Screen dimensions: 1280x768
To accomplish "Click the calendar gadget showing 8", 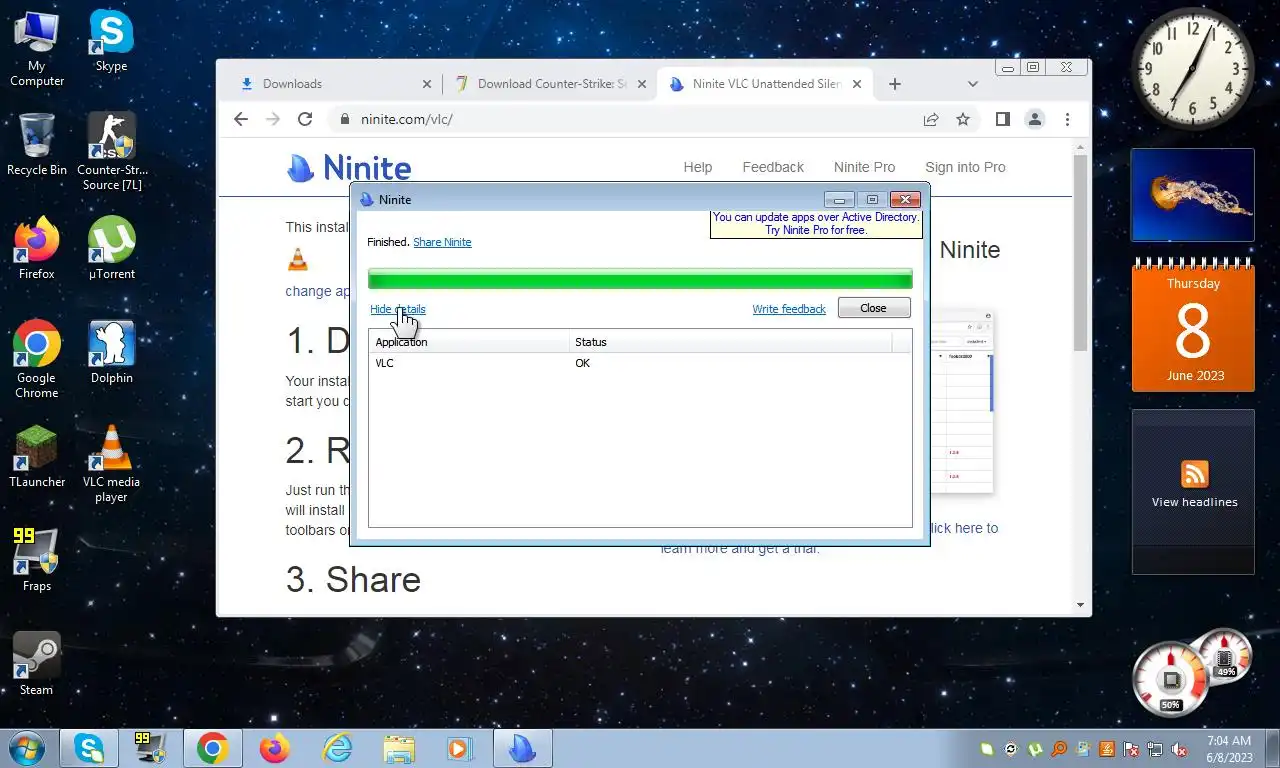I will tap(1193, 327).
